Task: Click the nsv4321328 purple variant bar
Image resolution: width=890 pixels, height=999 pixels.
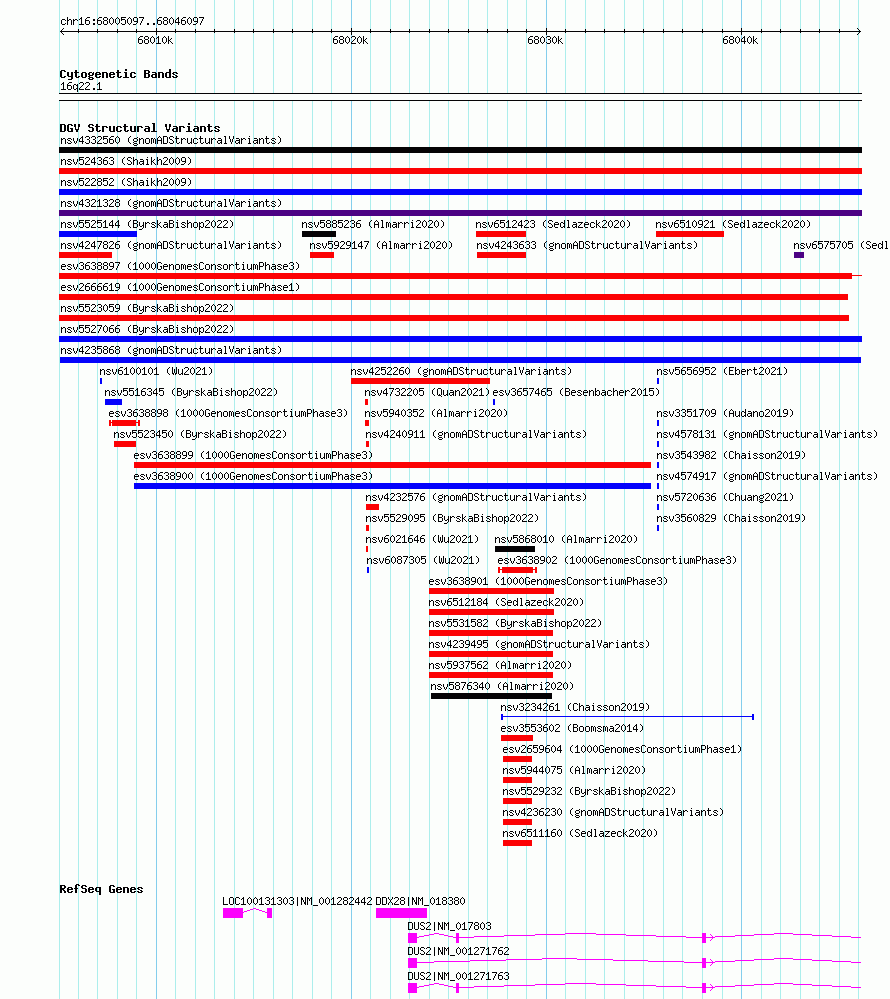Action: (461, 213)
